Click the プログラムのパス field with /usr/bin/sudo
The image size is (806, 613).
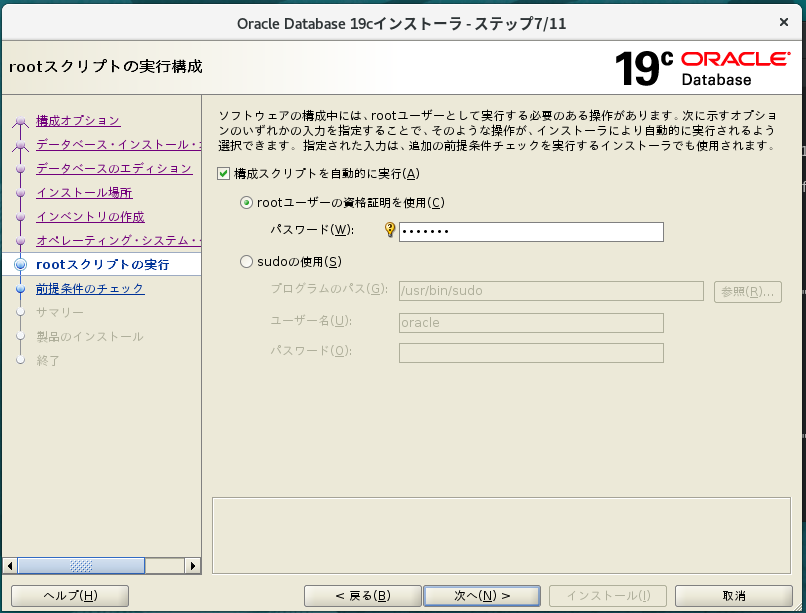click(551, 291)
